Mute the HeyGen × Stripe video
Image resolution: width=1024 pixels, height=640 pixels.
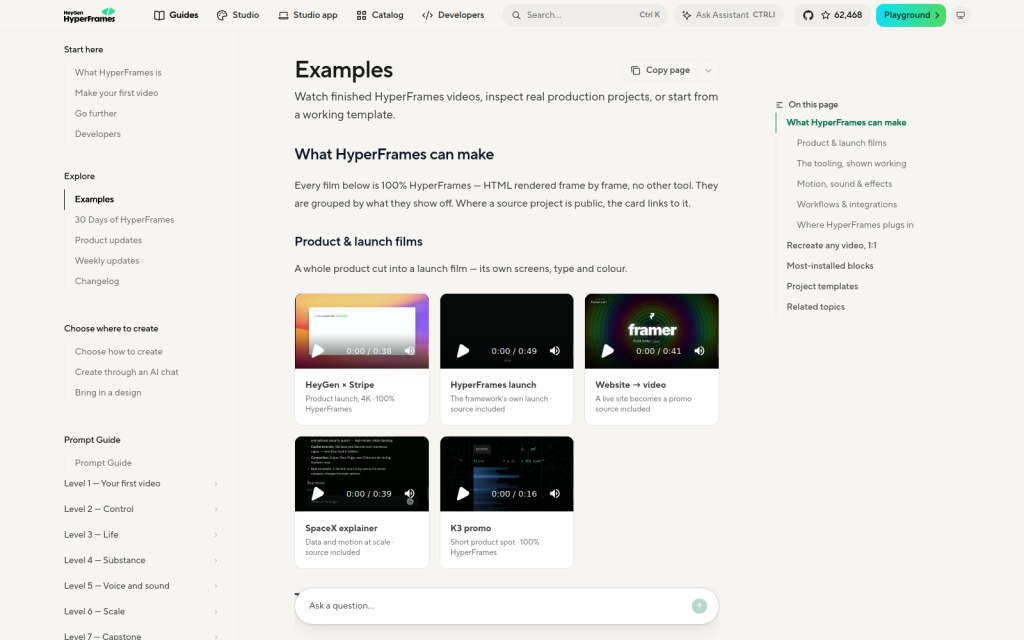point(409,351)
